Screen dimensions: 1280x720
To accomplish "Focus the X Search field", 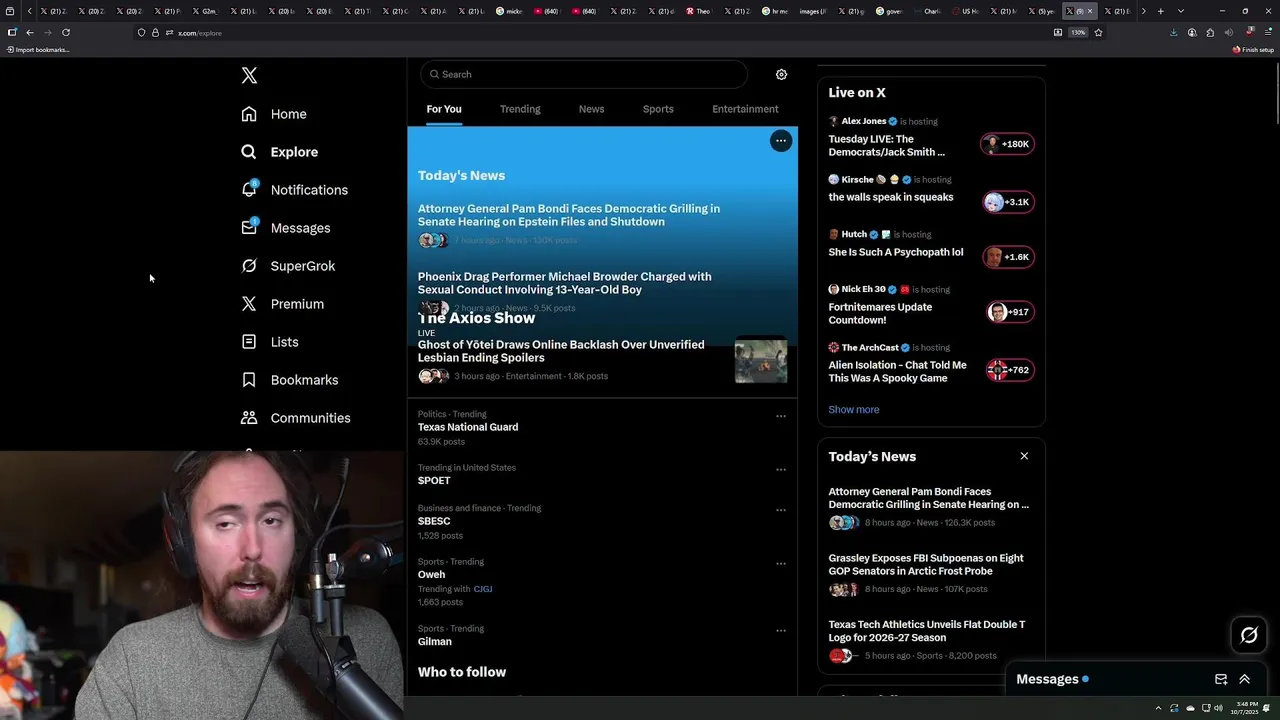I will 584,74.
